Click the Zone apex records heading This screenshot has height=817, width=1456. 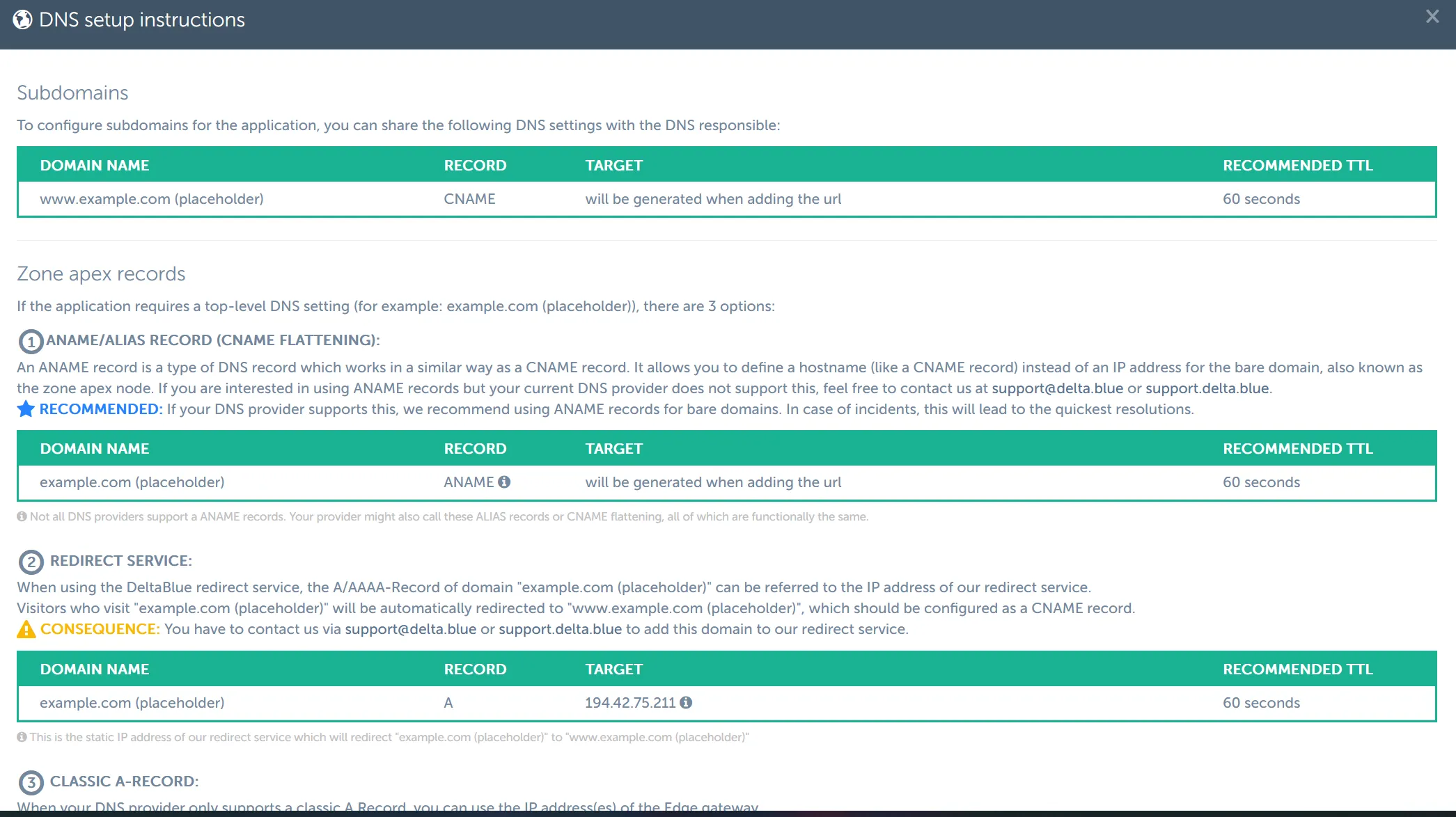point(101,273)
